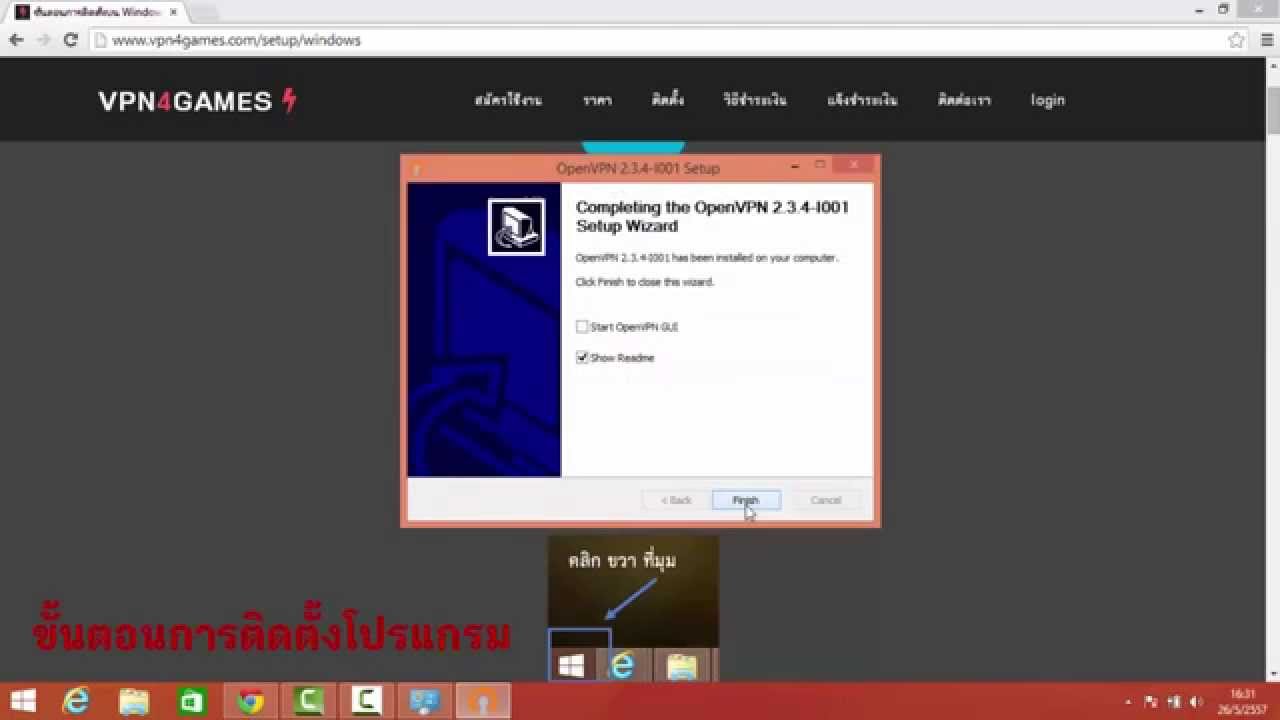Click the volume speaker tray icon
The height and width of the screenshot is (720, 1280).
tap(1197, 702)
